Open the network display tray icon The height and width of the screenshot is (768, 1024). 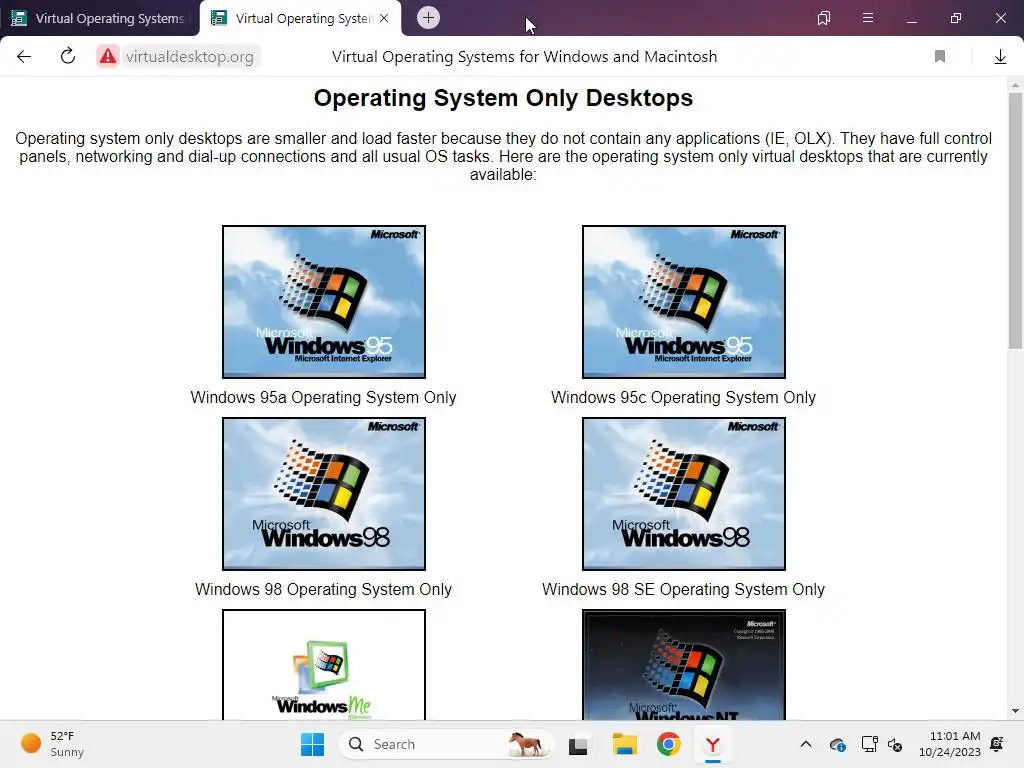(869, 744)
